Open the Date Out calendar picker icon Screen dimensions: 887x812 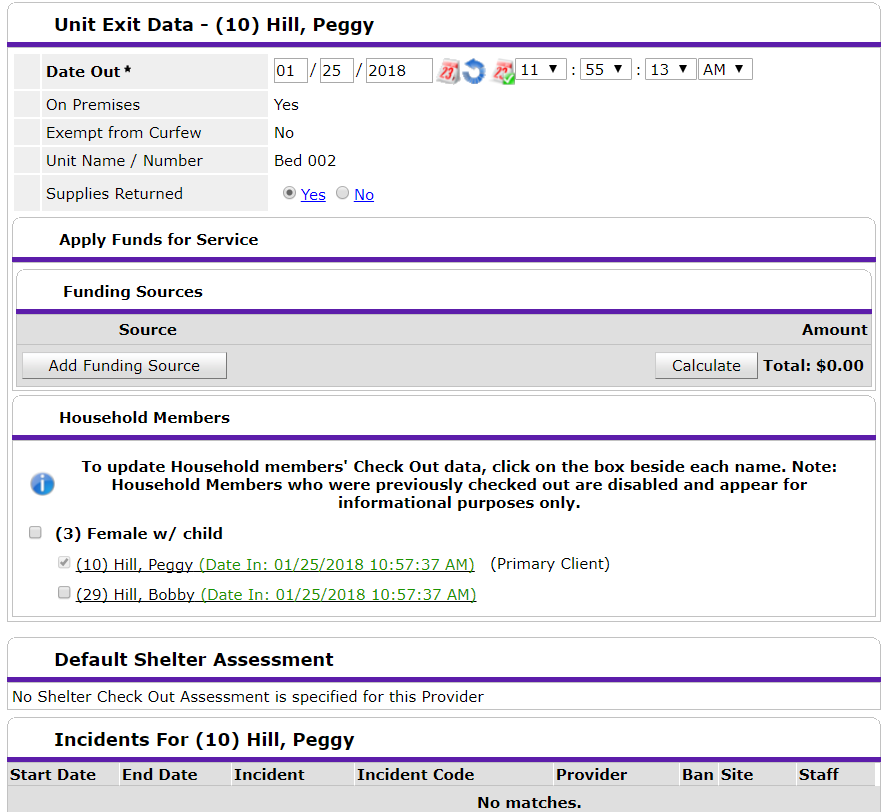pyautogui.click(x=448, y=71)
